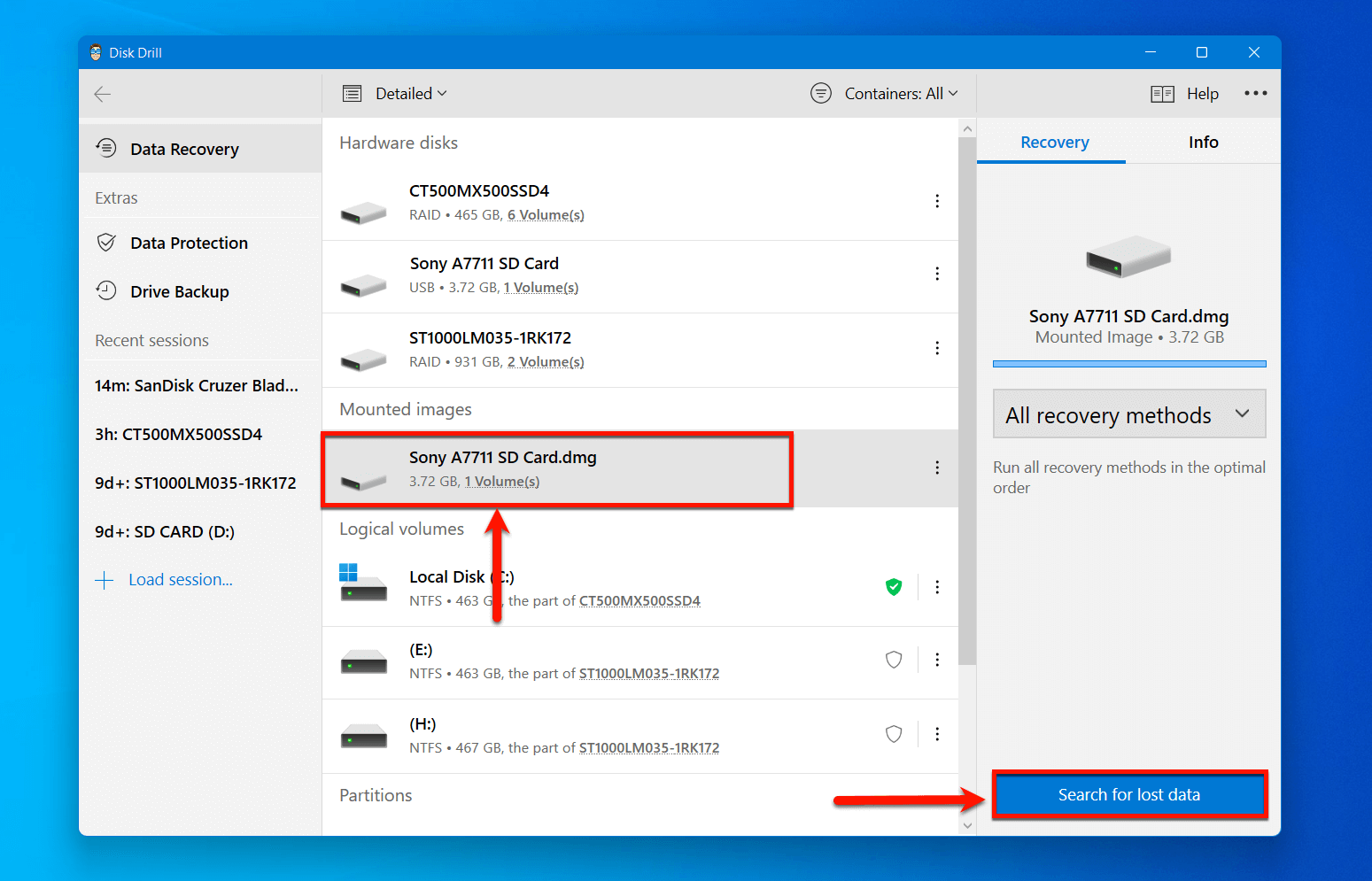
Task: Select the (E:) logical volume
Action: [639, 662]
